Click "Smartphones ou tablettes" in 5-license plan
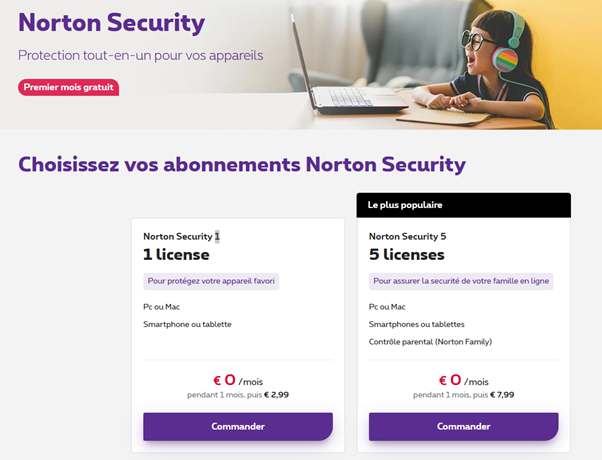The image size is (602, 460). click(416, 324)
